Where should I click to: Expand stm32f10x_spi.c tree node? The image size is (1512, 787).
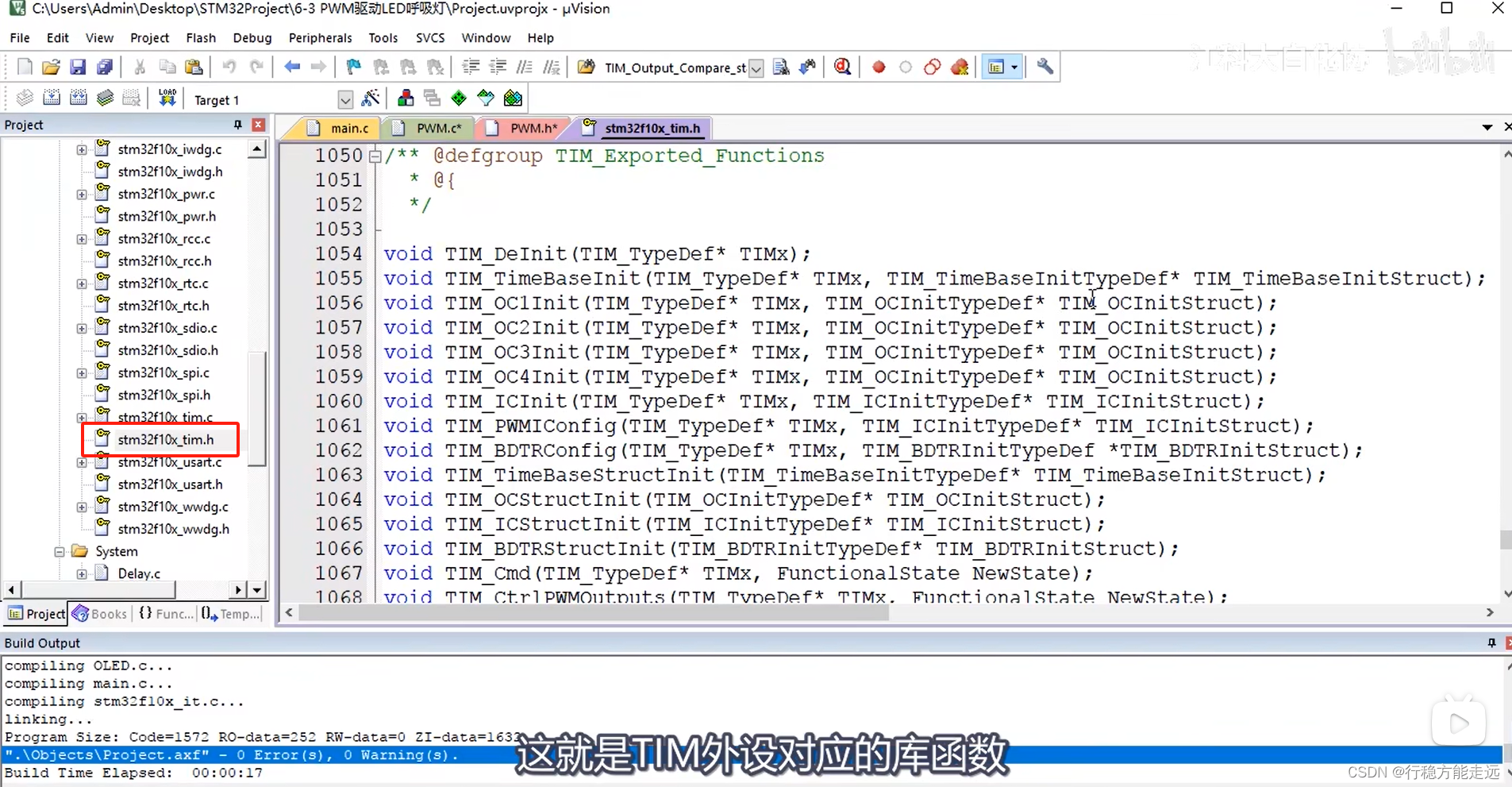click(82, 373)
